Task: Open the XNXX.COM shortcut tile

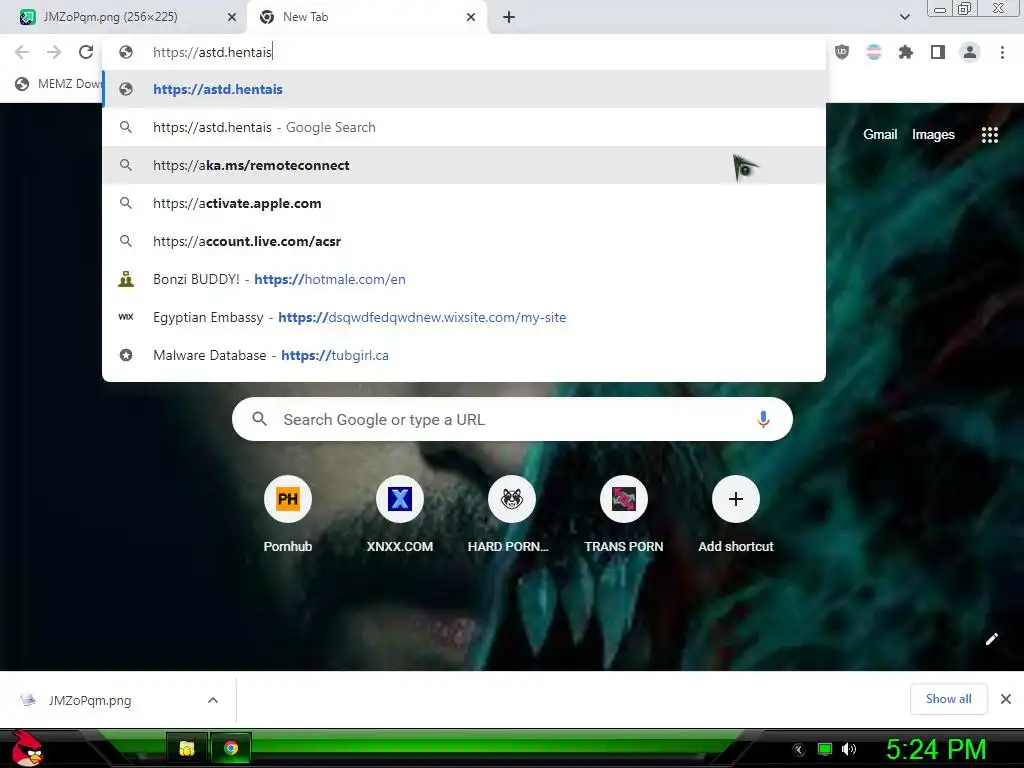Action: tap(400, 515)
